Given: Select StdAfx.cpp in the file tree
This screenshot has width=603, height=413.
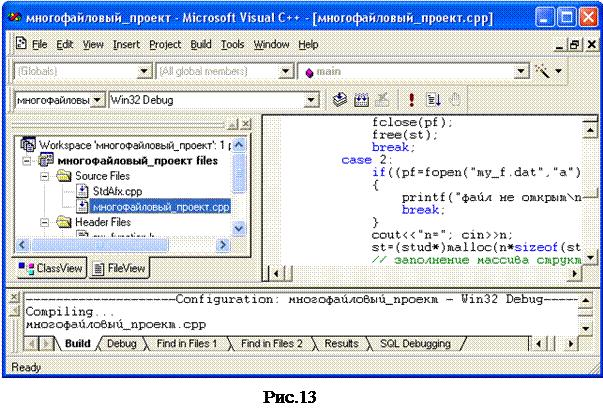Looking at the screenshot, I should pos(117,191).
